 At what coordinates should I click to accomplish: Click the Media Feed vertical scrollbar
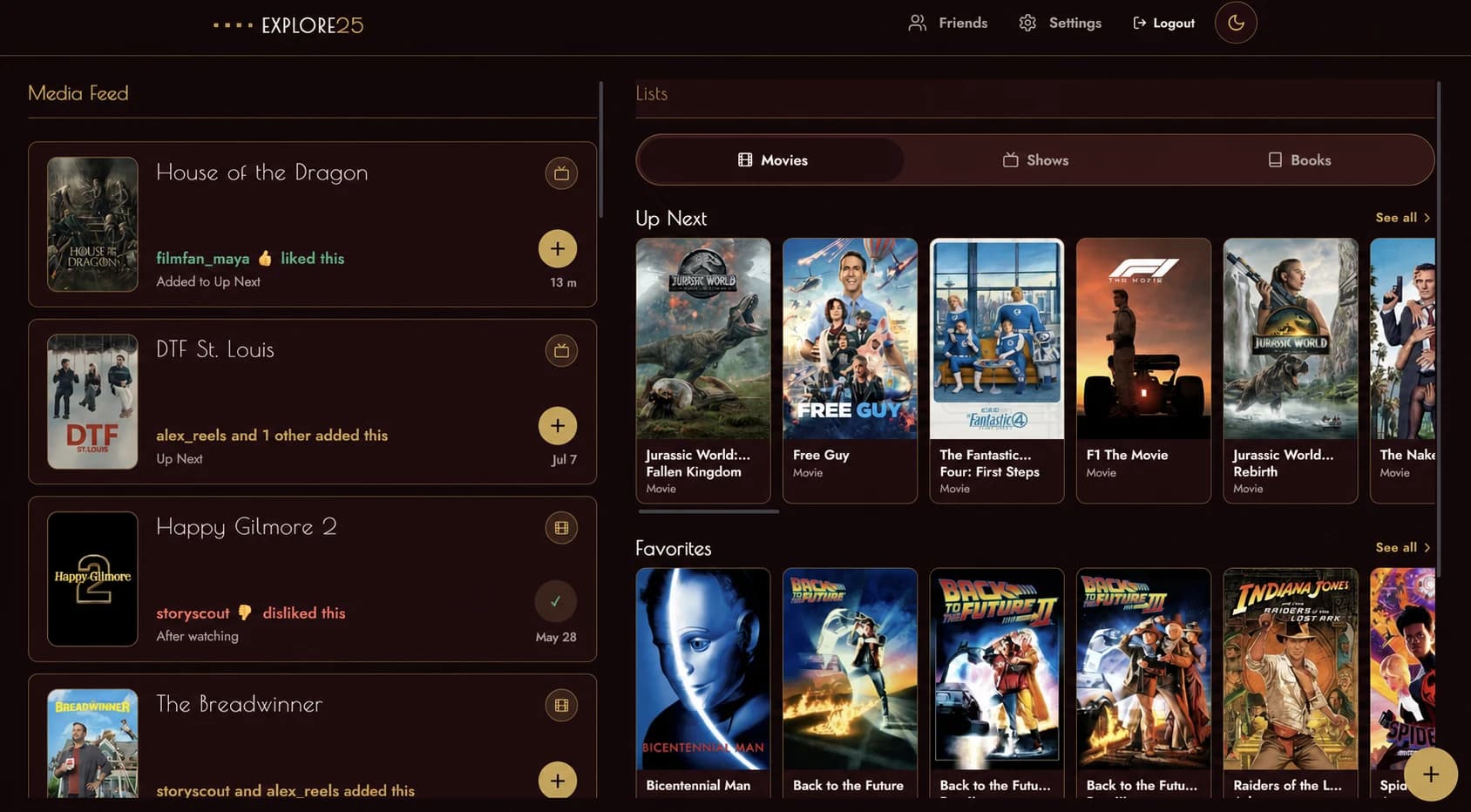pos(600,150)
